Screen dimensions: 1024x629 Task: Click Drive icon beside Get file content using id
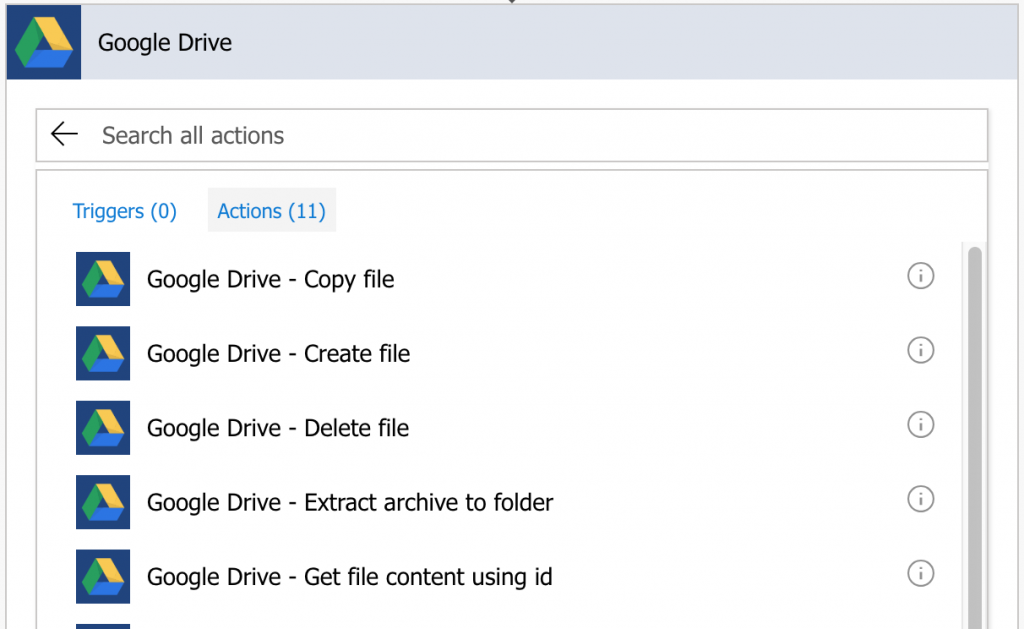(103, 577)
